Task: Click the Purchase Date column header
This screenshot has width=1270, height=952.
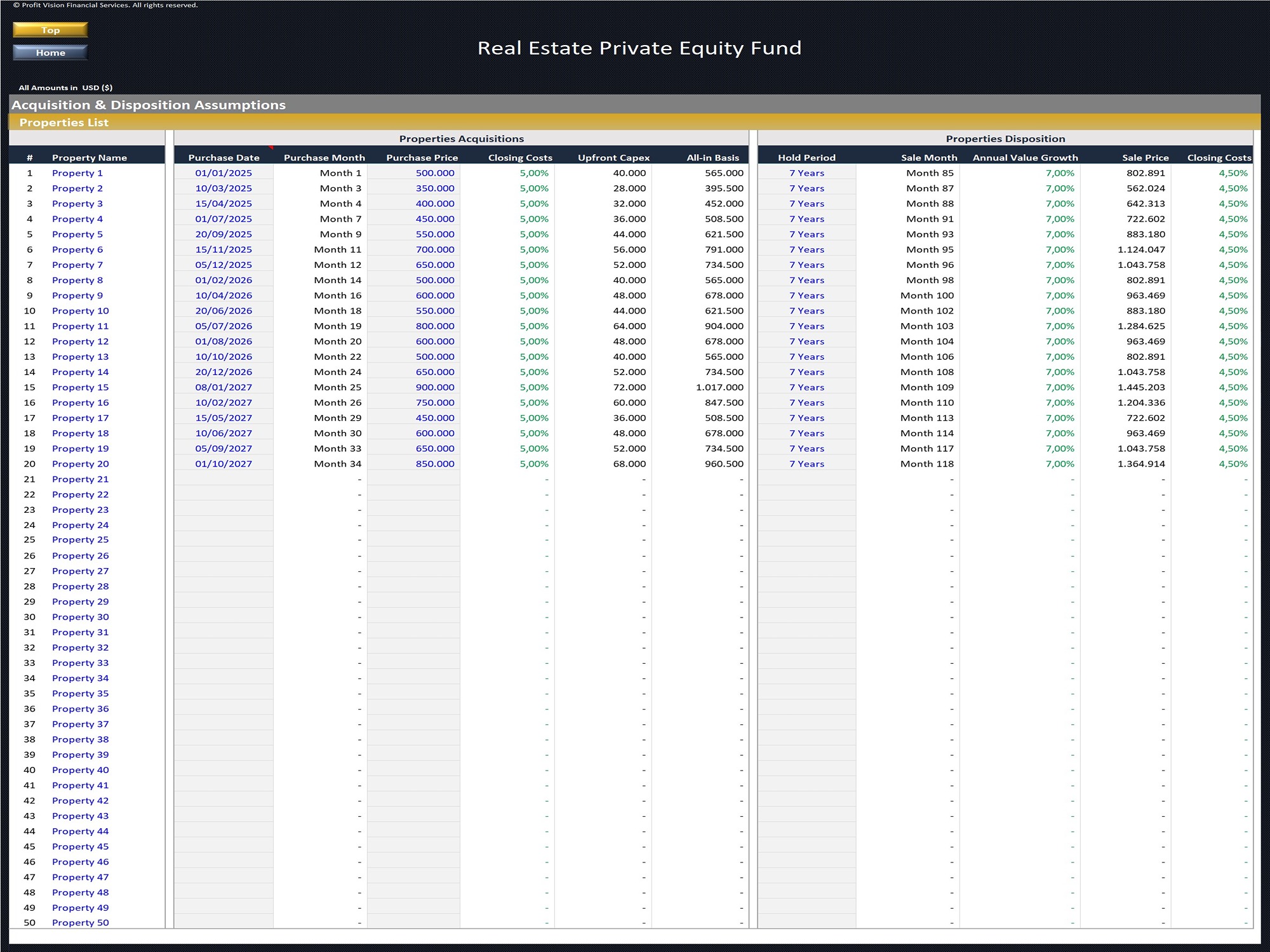Action: coord(224,157)
